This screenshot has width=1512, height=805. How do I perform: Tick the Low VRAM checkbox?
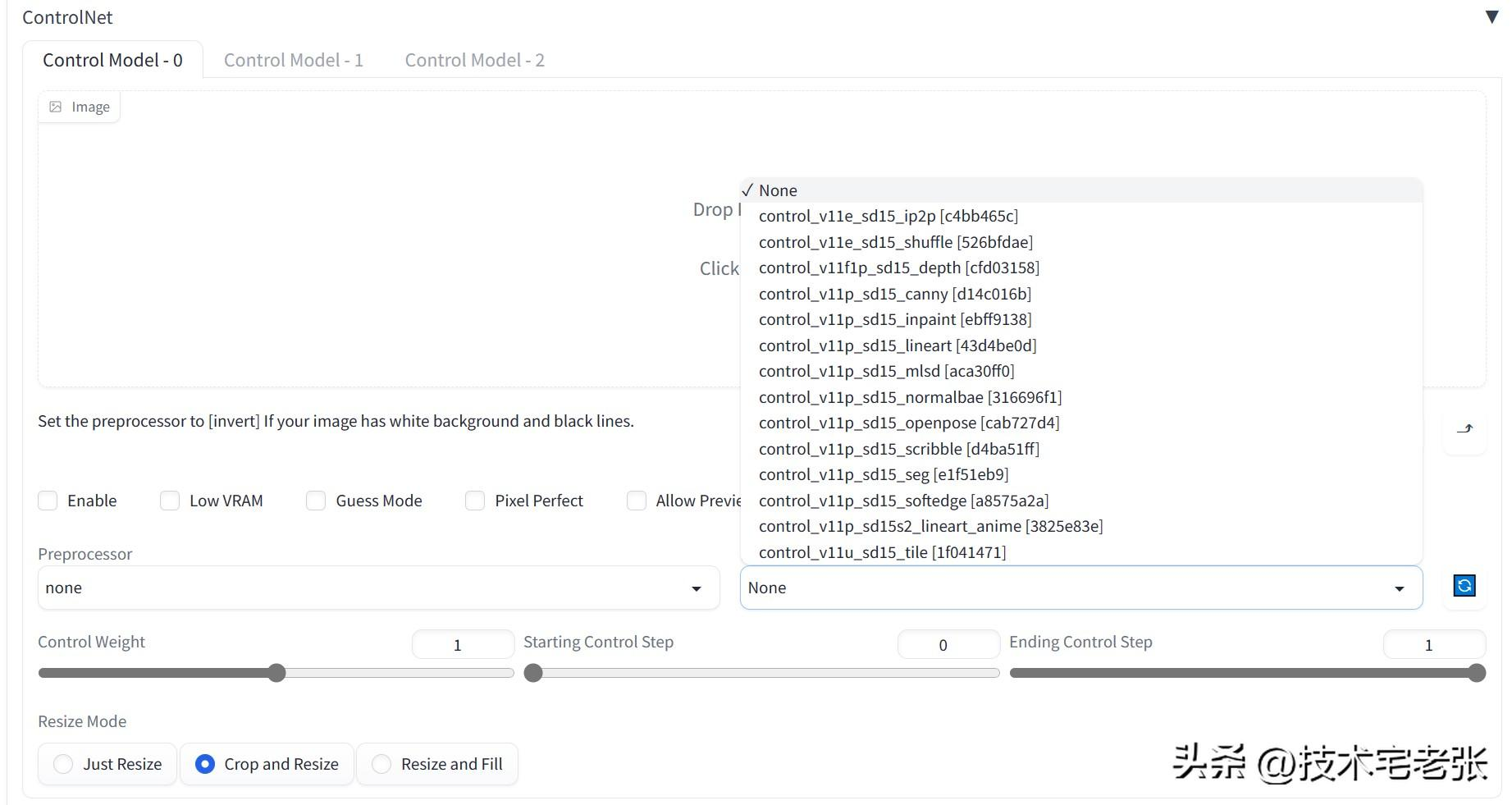170,501
